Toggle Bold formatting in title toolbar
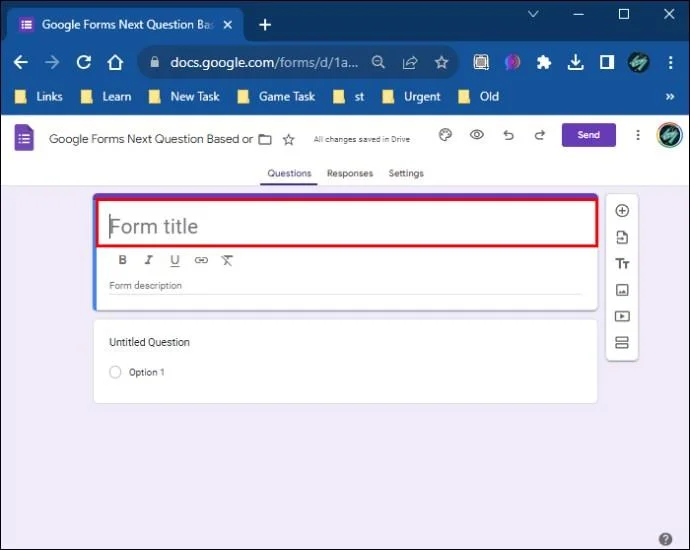Screen dimensions: 690x550 coord(123,260)
